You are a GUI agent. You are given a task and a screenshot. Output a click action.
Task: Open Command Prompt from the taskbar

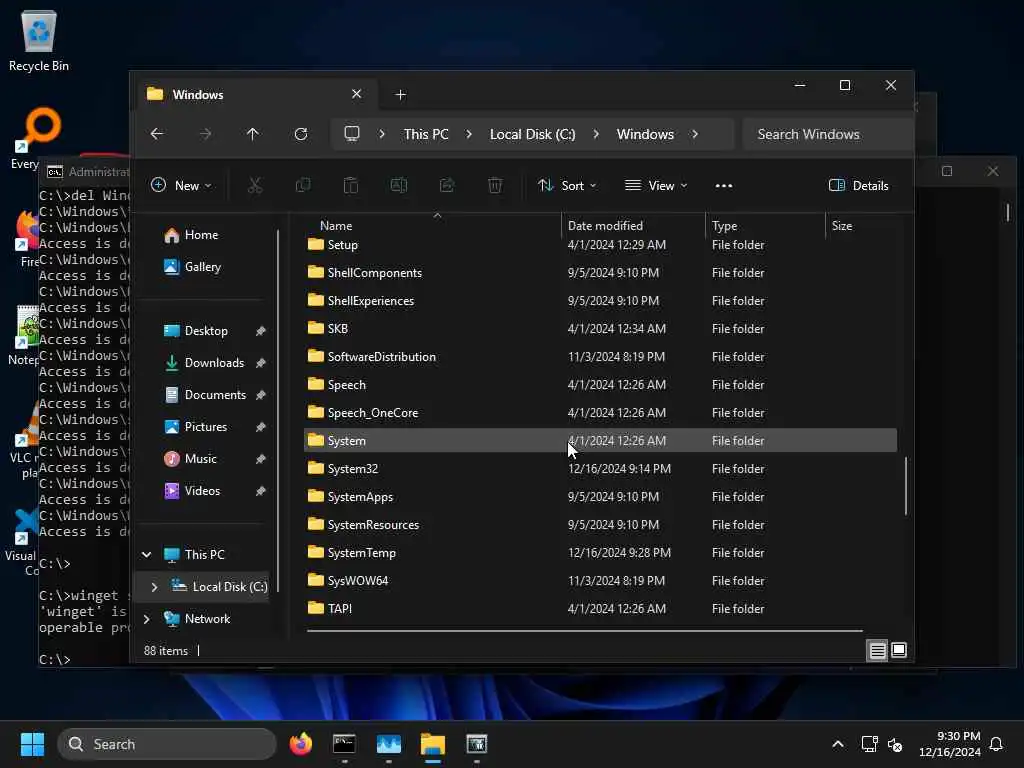tap(344, 744)
